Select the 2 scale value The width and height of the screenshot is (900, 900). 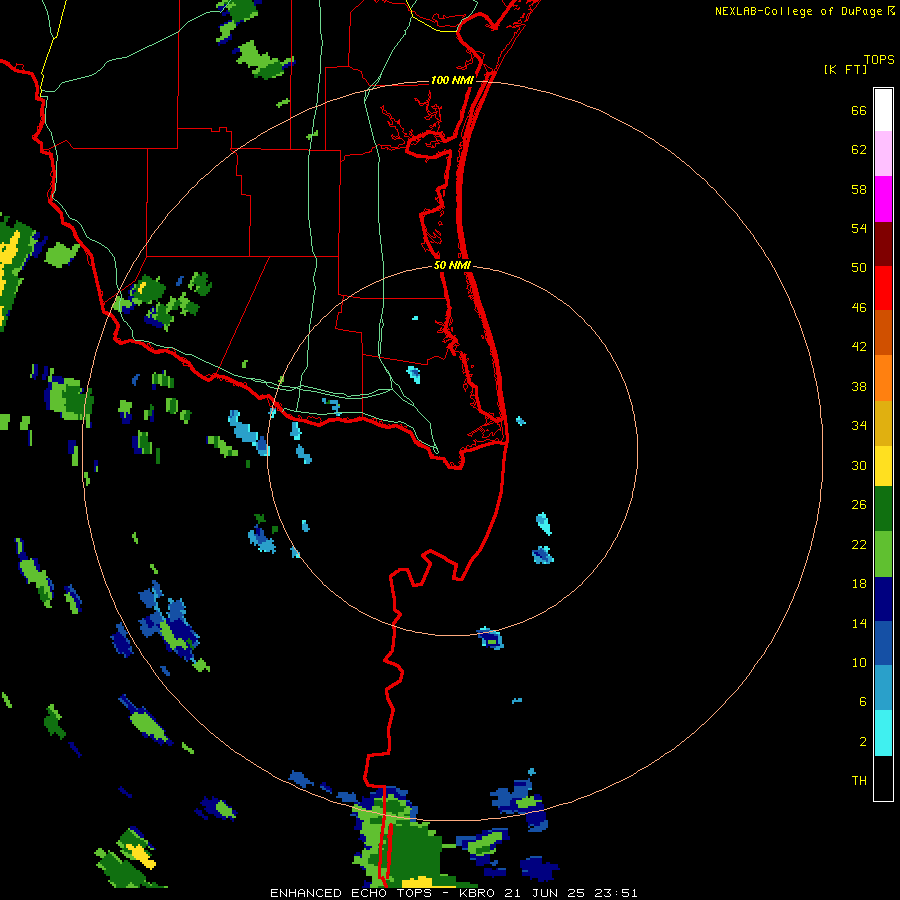(862, 742)
